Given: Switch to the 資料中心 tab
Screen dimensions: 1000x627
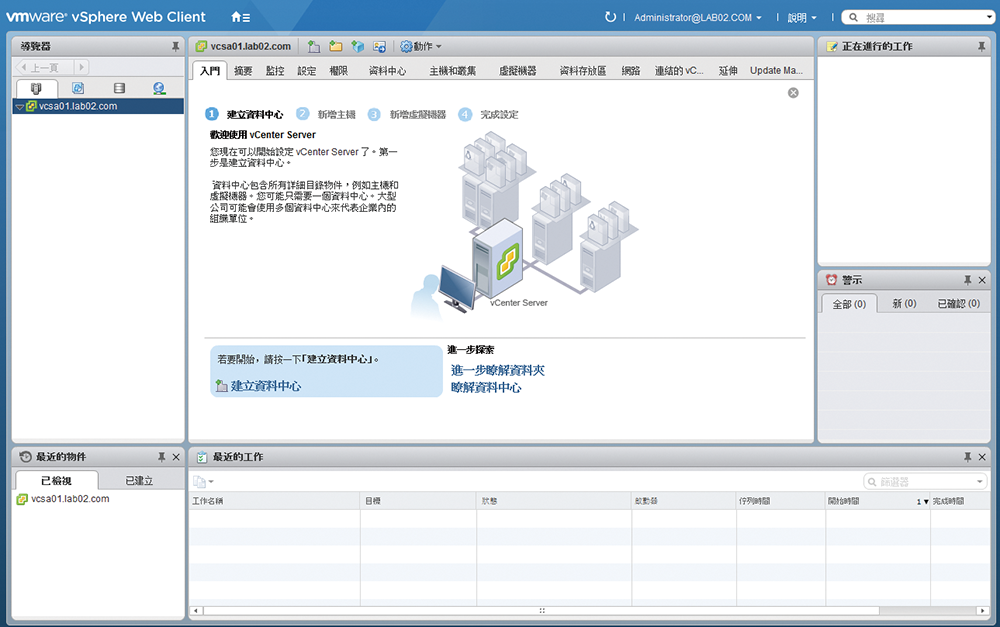Looking at the screenshot, I should (387, 71).
